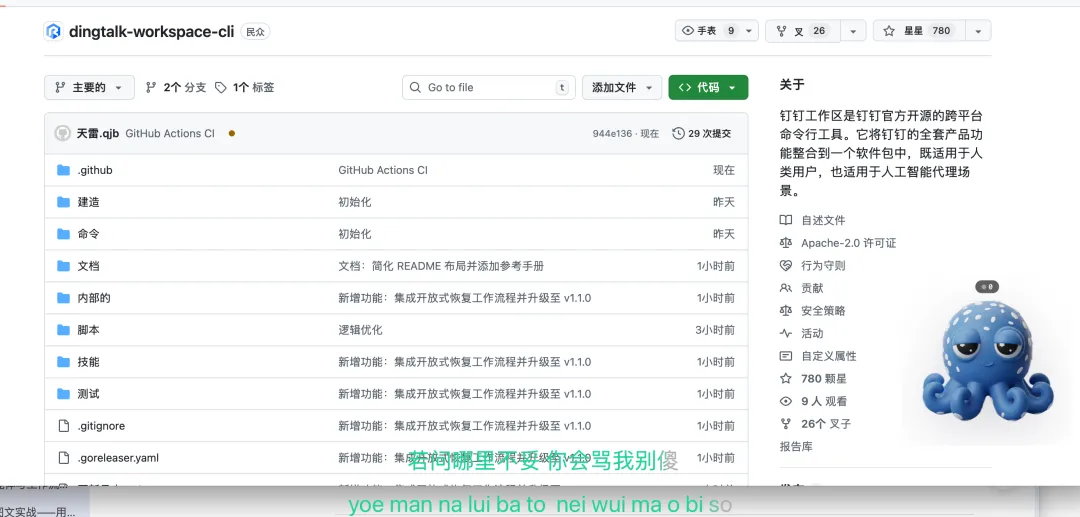Click the commit status dot indicator
The image size is (1080, 517).
(x=231, y=134)
